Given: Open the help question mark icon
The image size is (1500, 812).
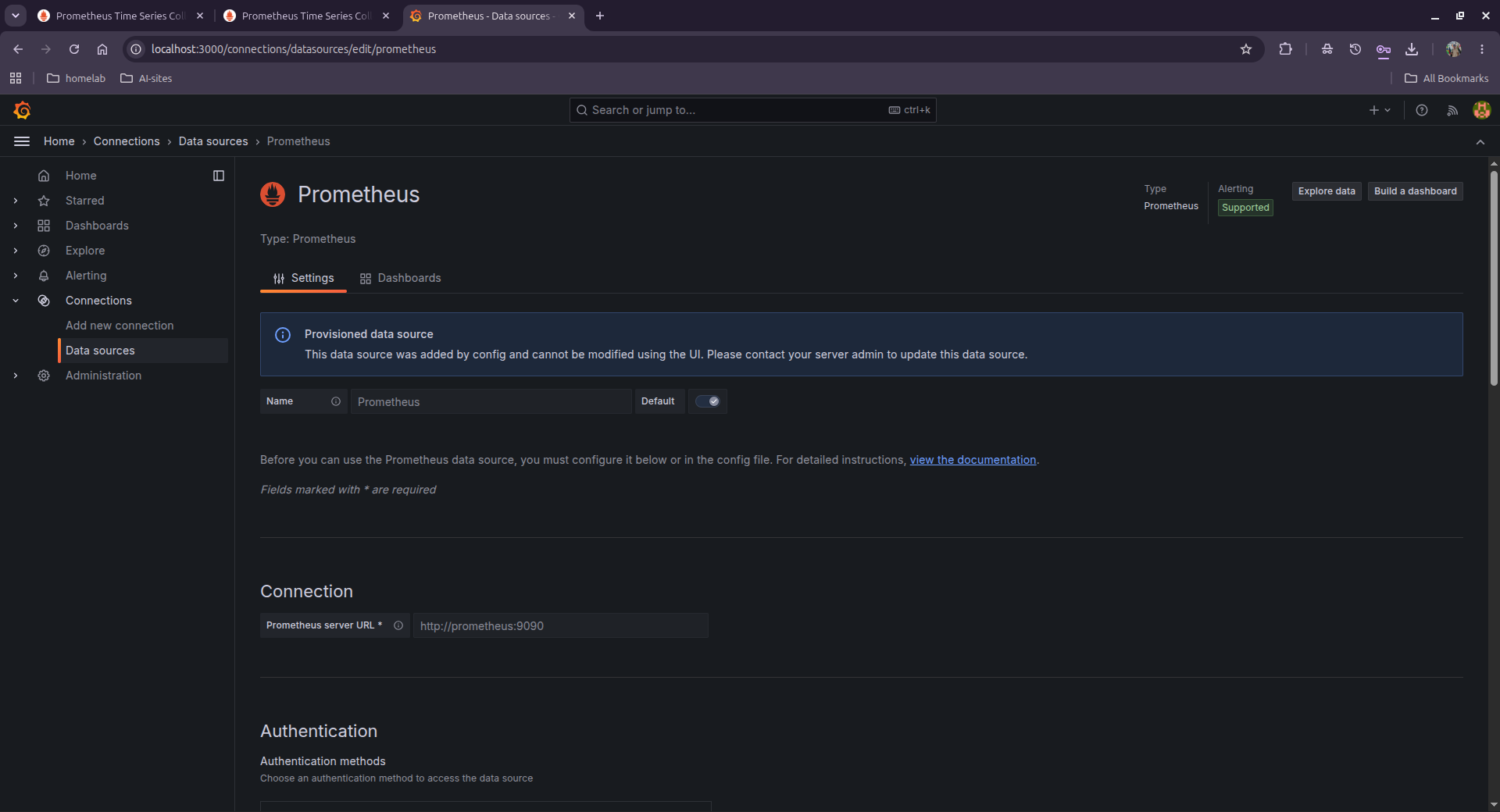Looking at the screenshot, I should [1422, 110].
